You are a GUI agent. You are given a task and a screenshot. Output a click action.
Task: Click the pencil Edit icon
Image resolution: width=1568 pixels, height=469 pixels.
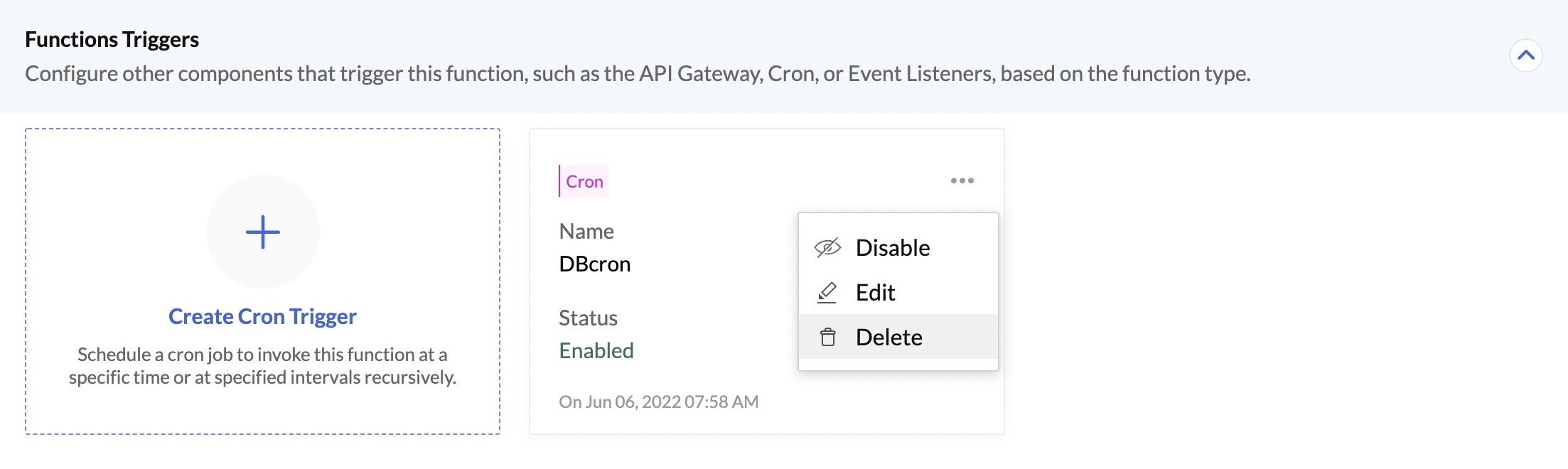click(827, 293)
